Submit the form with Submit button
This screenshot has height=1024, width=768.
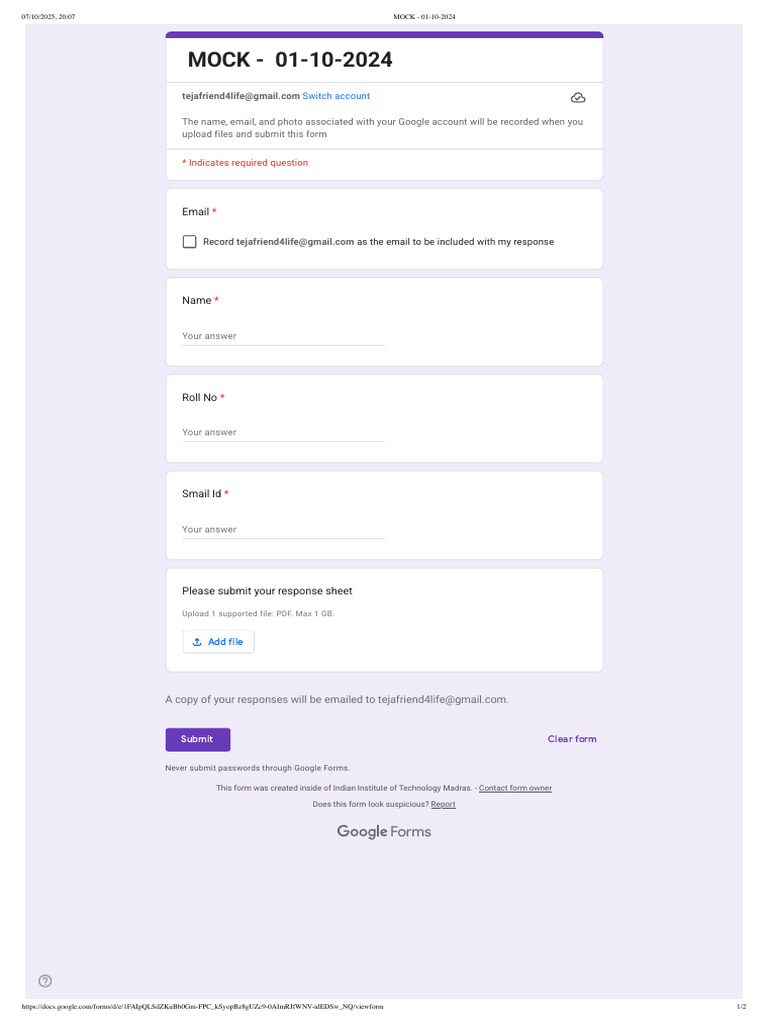tap(198, 739)
